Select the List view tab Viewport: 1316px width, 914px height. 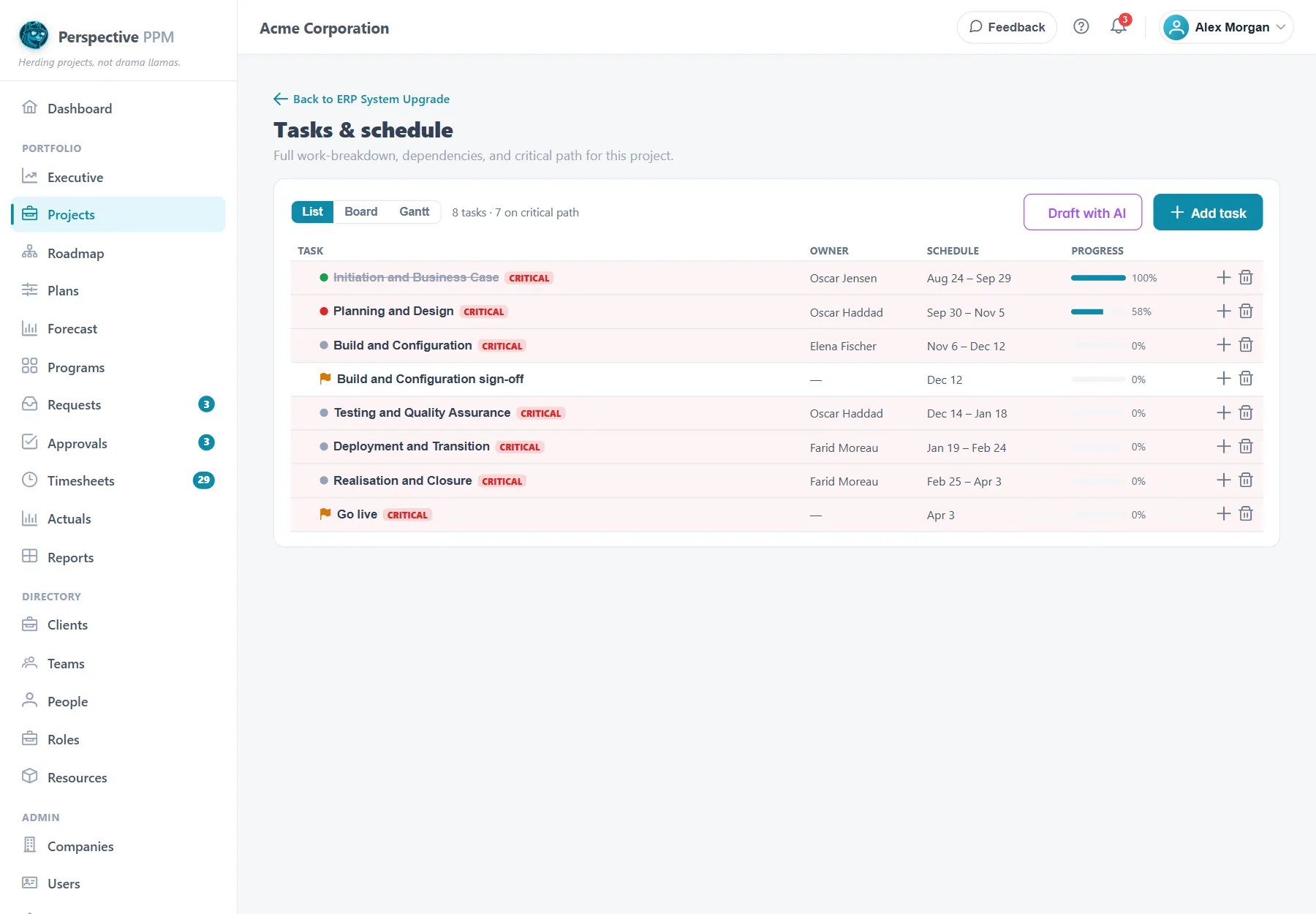312,212
